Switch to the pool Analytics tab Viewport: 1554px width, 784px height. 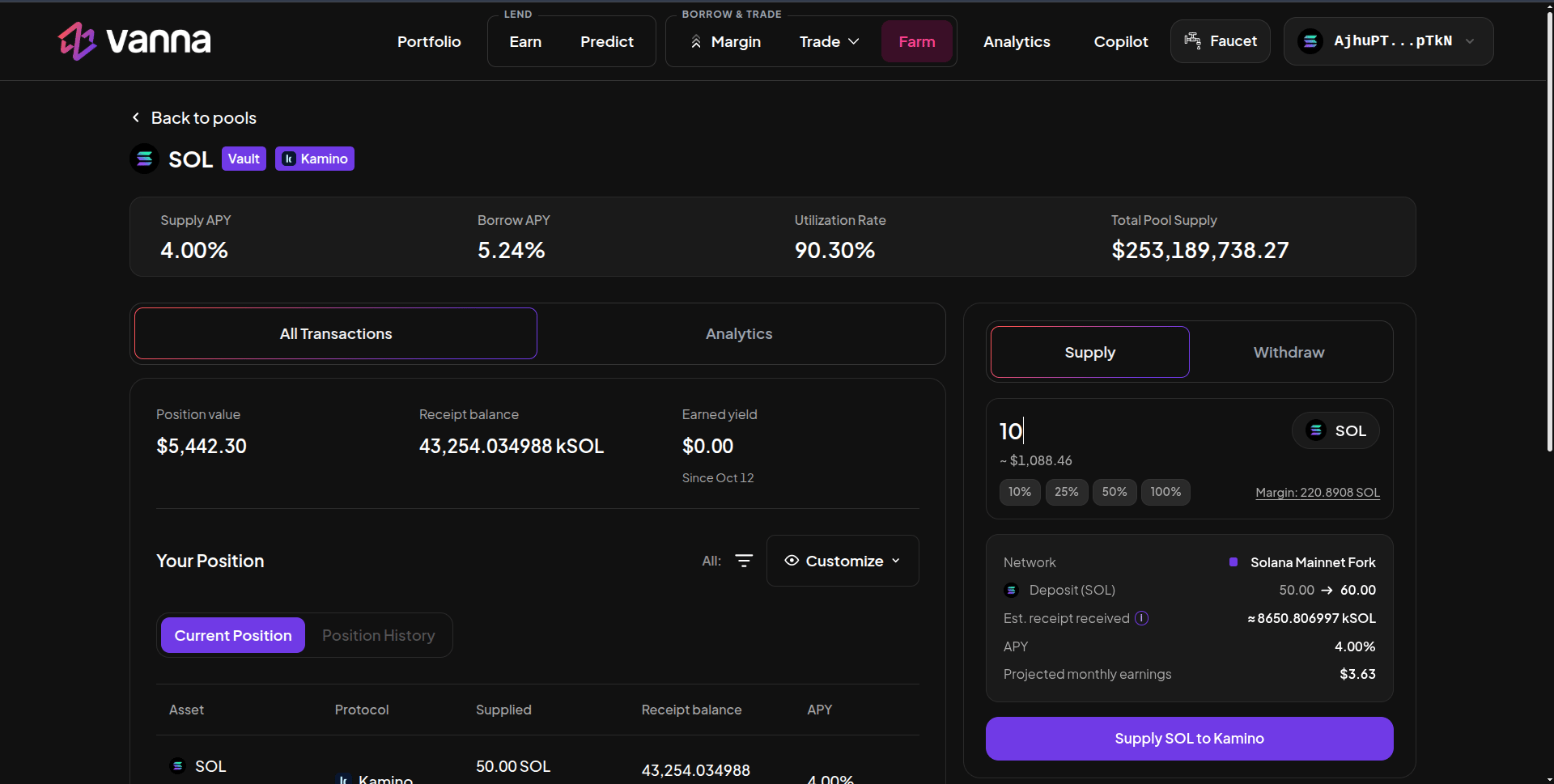tap(739, 333)
